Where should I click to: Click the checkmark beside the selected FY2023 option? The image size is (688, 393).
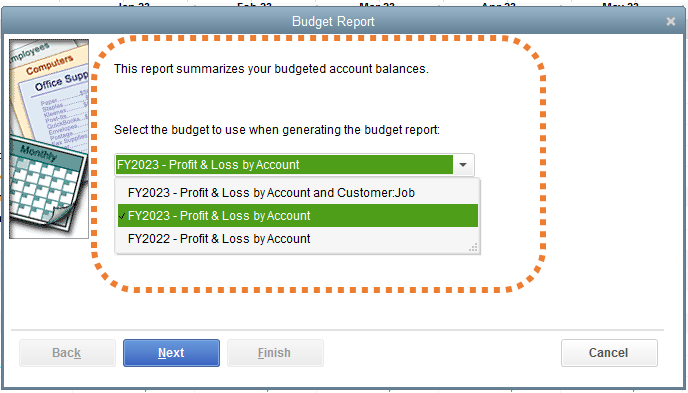coord(122,216)
